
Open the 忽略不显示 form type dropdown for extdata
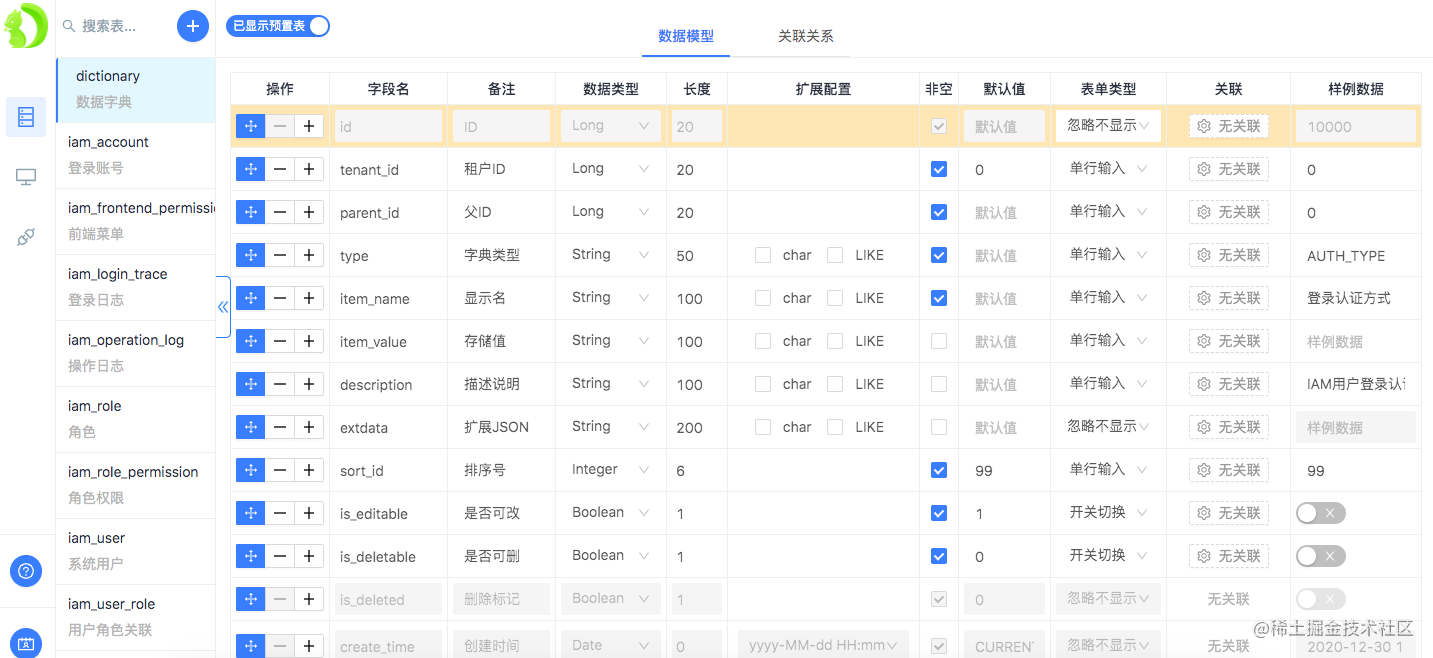tap(1108, 427)
